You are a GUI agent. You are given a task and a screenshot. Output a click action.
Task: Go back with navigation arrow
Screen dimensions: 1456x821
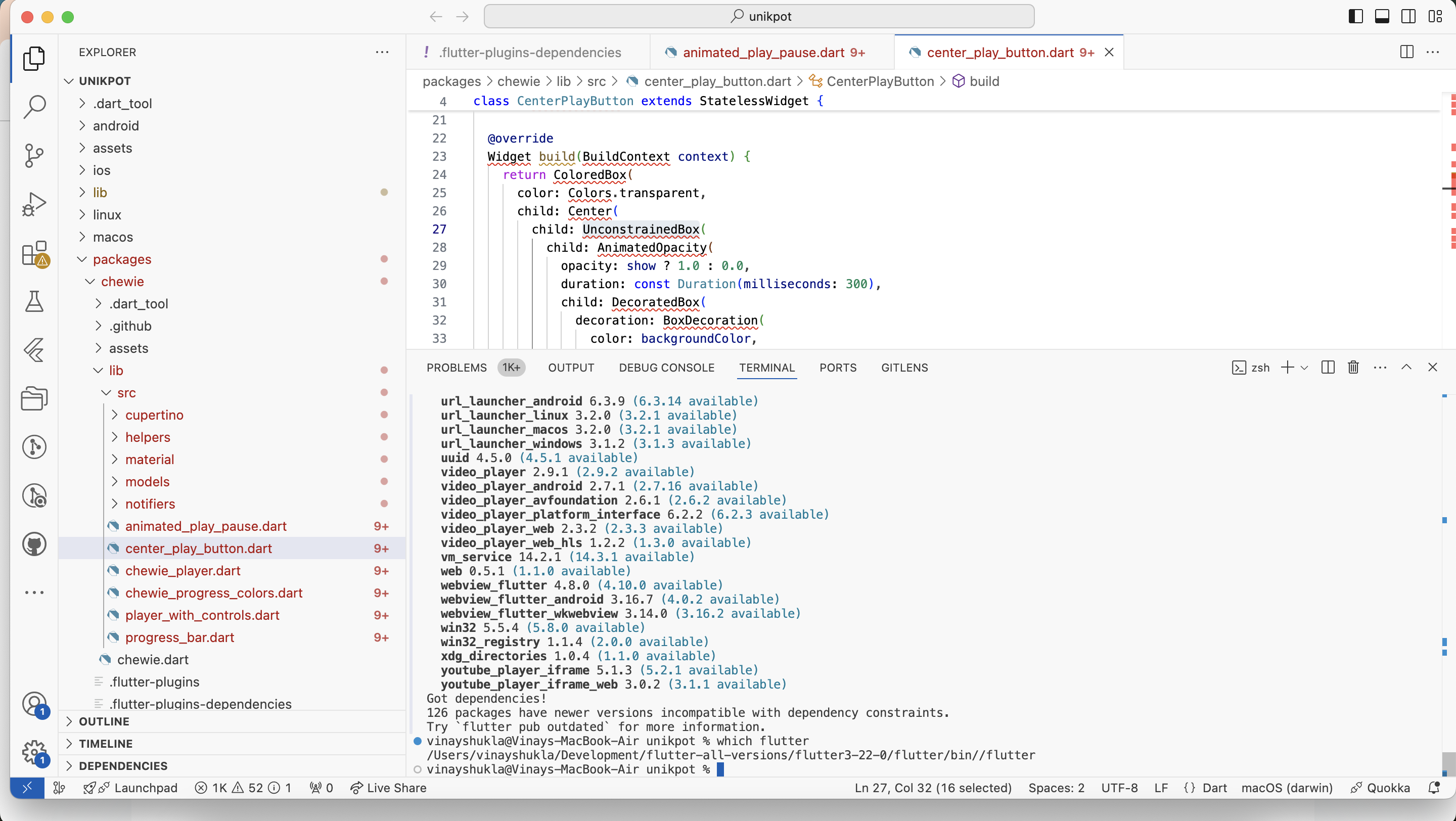click(x=436, y=16)
